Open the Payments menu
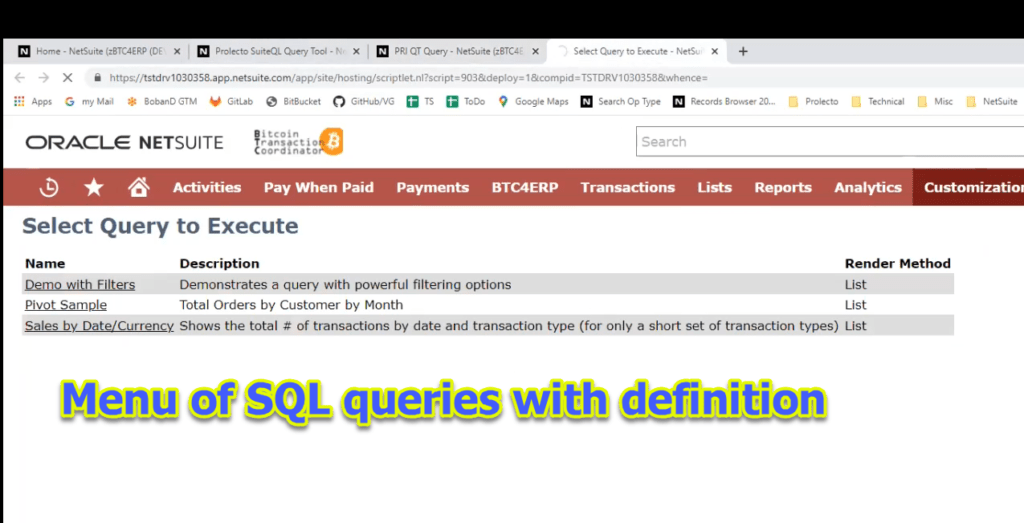 (x=432, y=187)
